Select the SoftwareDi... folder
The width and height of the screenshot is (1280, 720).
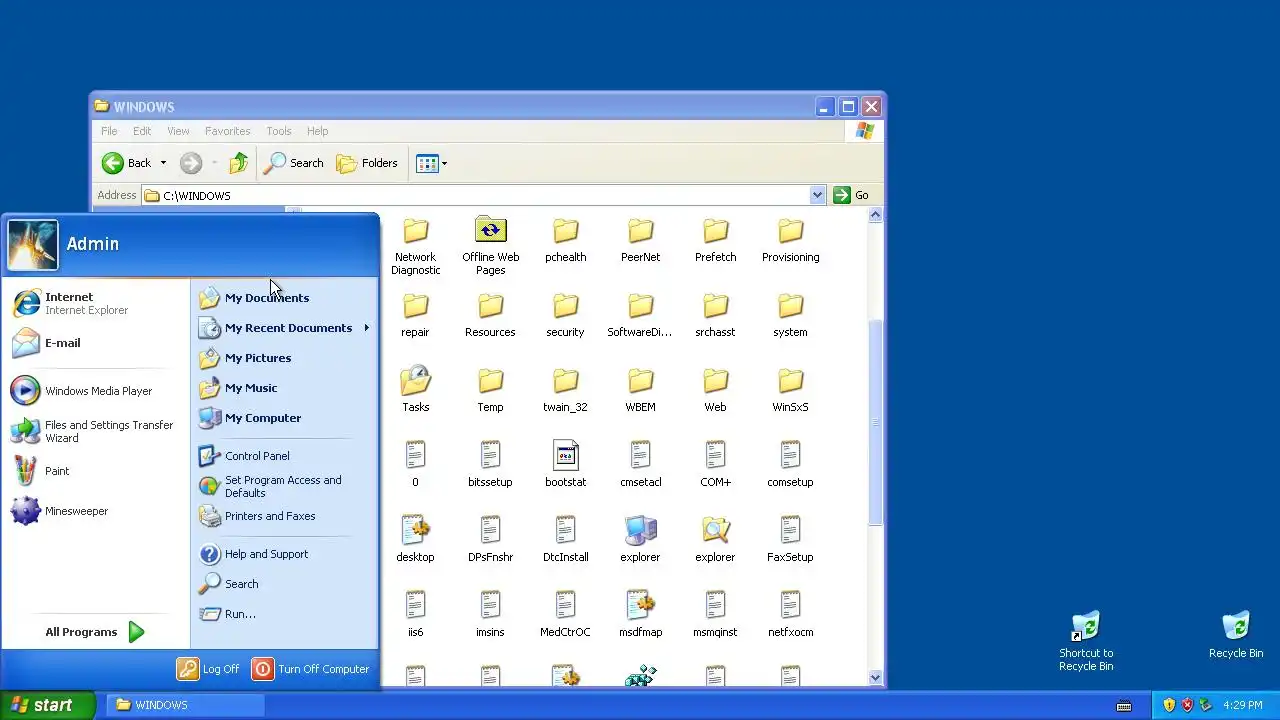click(x=640, y=315)
